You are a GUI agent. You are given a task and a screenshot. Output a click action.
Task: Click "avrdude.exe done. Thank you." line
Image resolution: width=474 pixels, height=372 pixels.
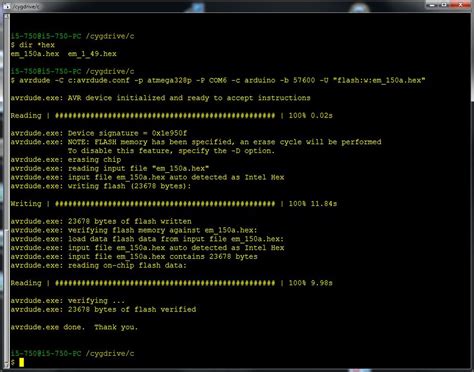tap(74, 327)
